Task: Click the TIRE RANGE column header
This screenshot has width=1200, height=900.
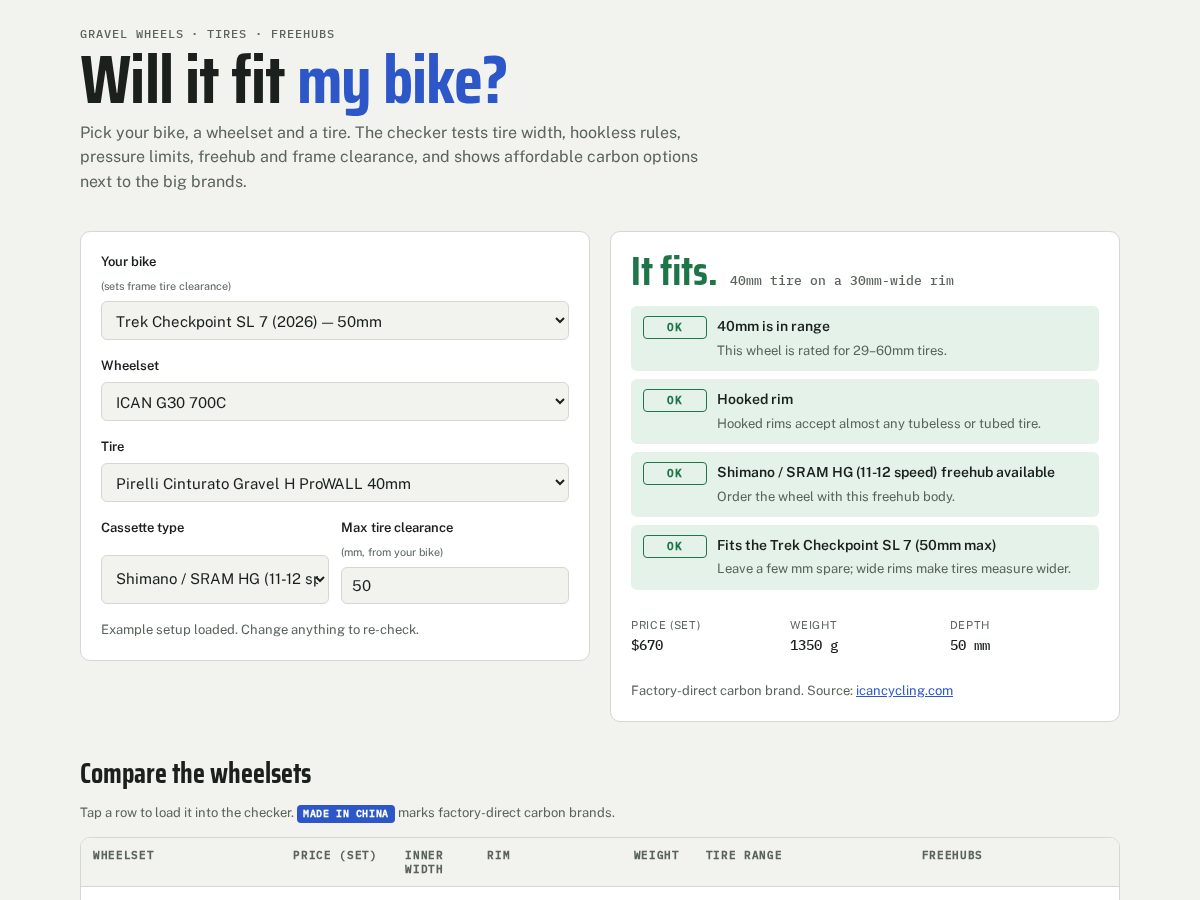Action: tap(744, 855)
